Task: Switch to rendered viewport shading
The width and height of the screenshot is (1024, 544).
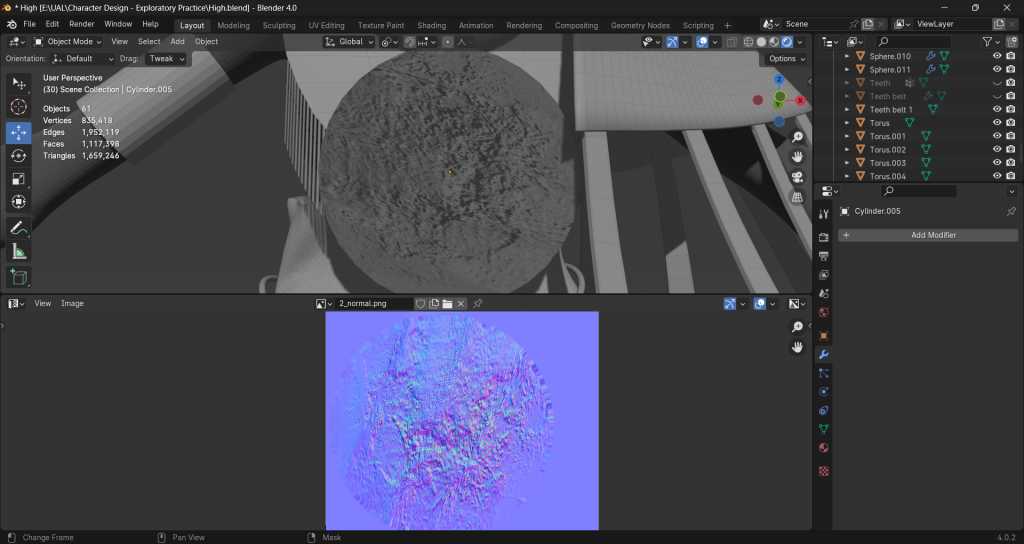Action: coord(787,42)
